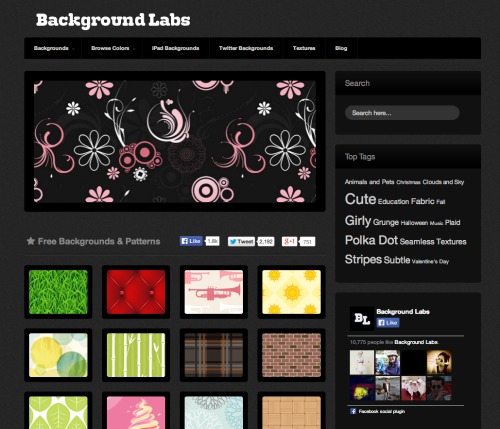Click the Facebook Like button

pos(191,241)
